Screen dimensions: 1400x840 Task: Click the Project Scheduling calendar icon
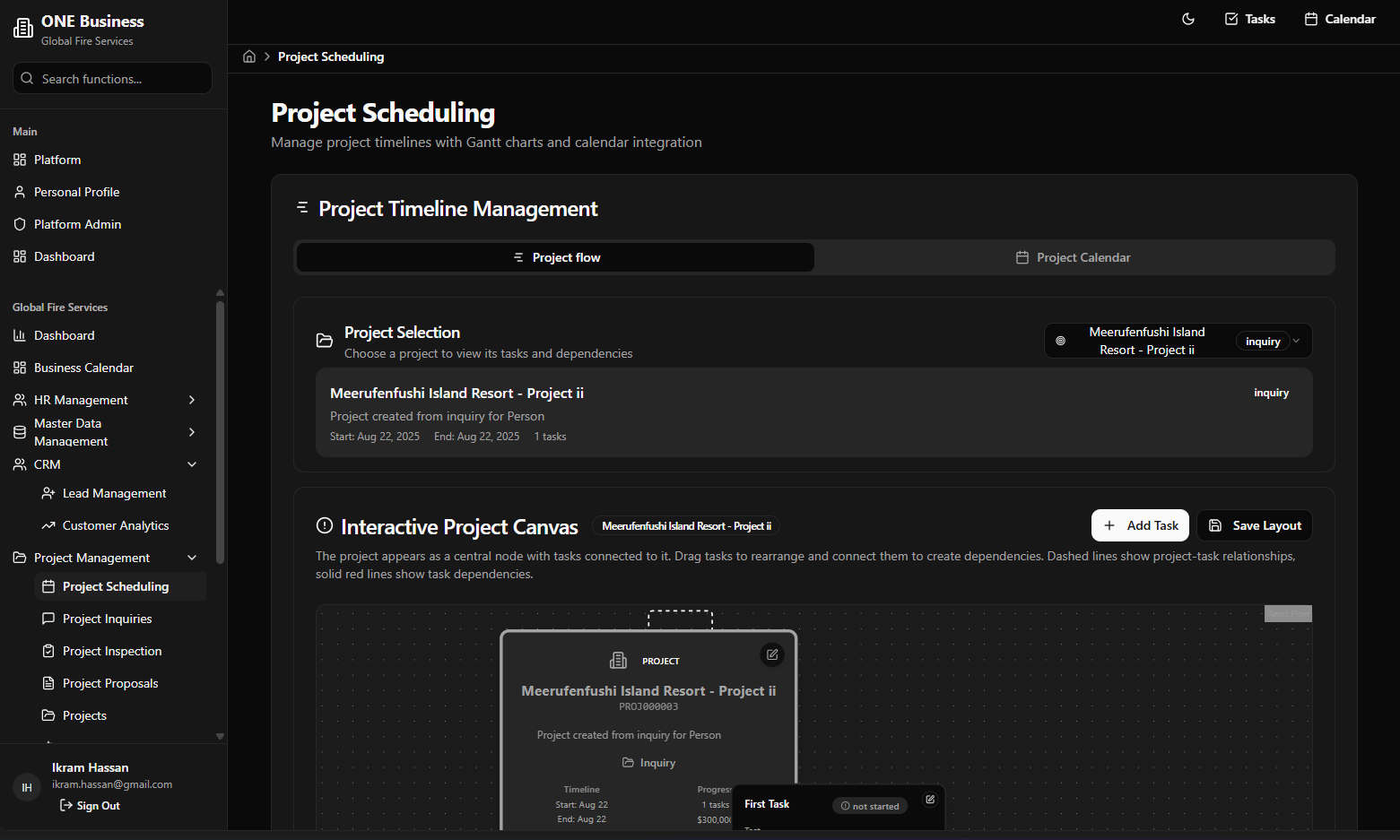pos(48,586)
